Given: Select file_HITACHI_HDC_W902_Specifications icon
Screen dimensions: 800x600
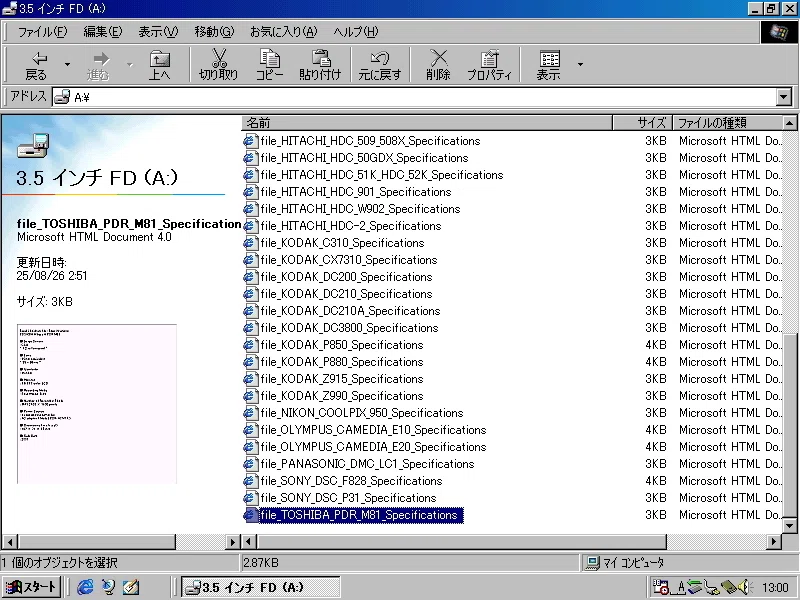Looking at the screenshot, I should (250, 209).
